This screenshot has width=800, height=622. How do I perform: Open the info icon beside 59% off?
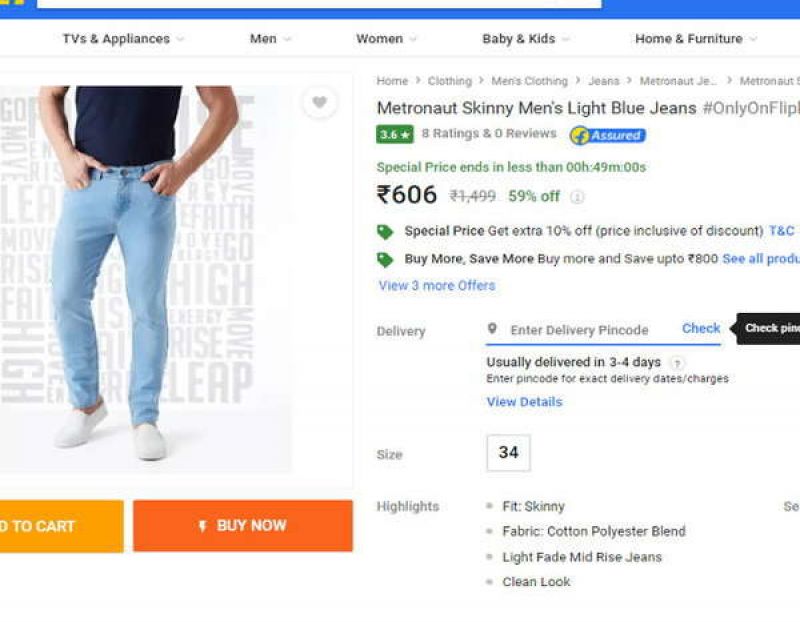[578, 197]
